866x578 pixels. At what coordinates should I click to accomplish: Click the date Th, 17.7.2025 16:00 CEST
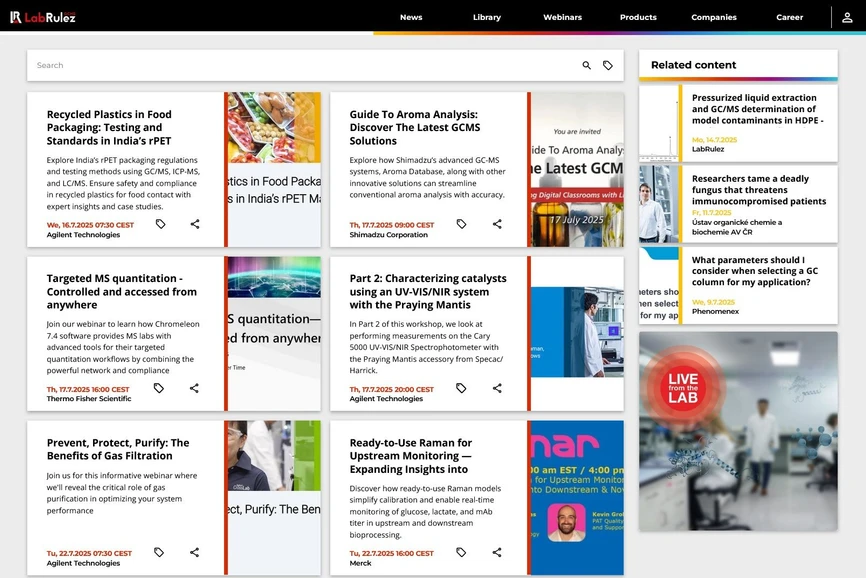[x=88, y=389]
